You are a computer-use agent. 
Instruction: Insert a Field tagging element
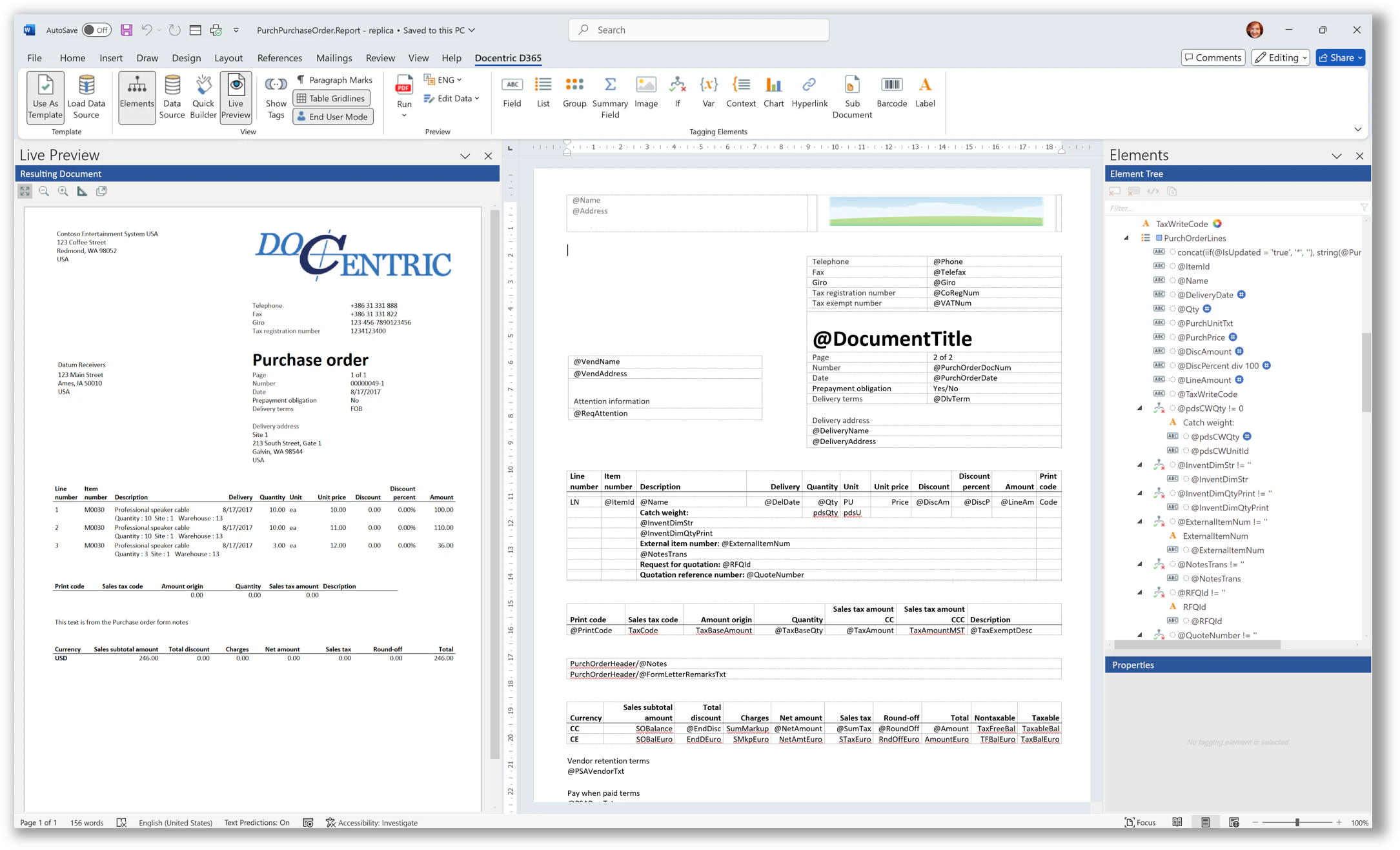coord(511,94)
